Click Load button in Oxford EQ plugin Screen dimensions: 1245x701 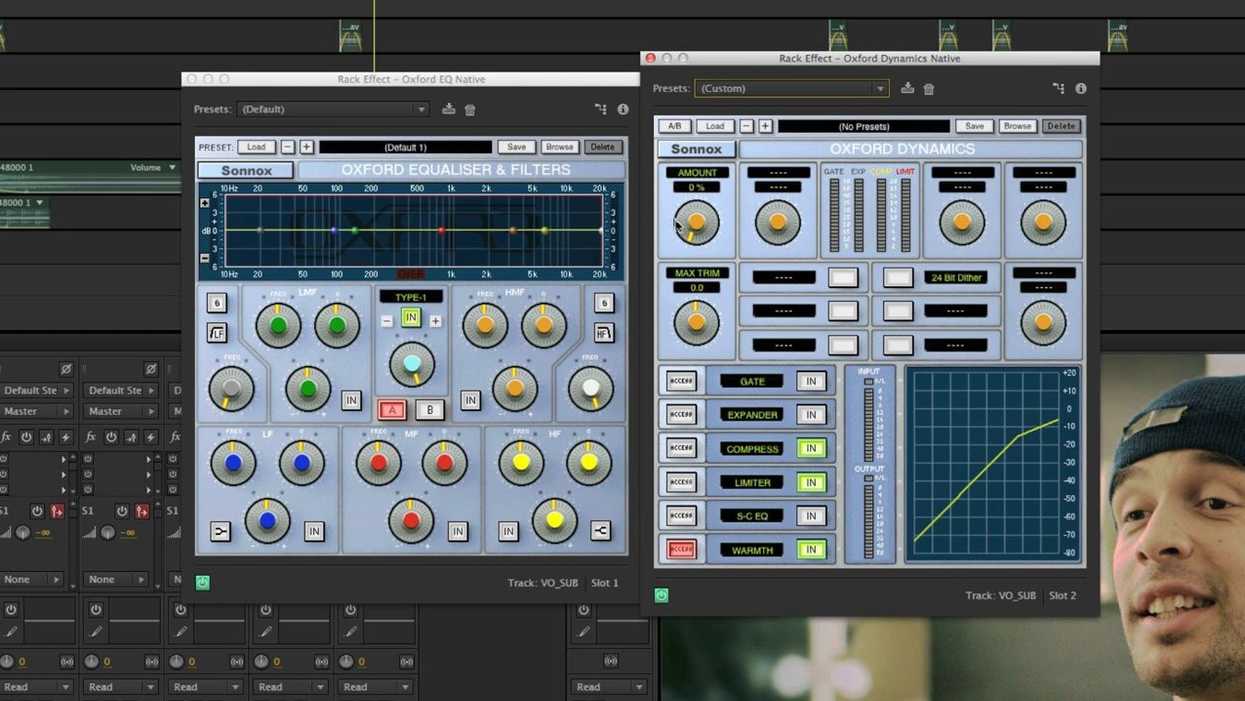[x=256, y=147]
